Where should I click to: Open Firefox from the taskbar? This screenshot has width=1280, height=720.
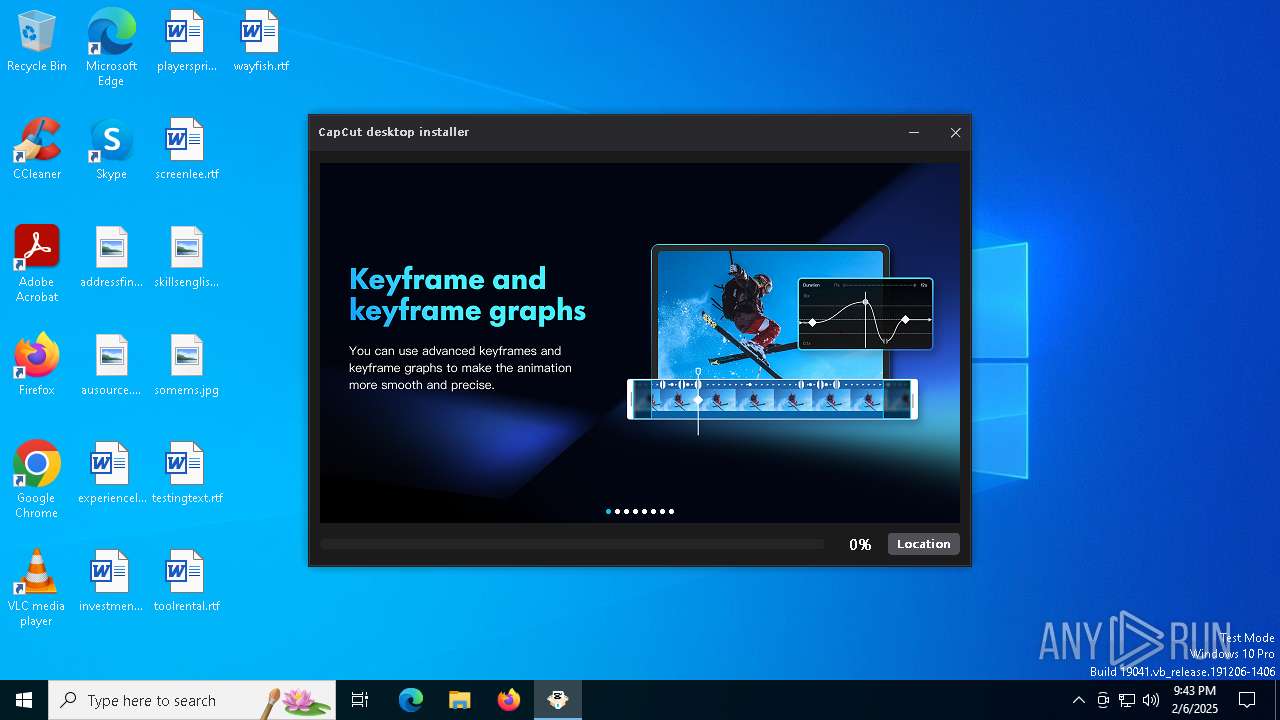coord(509,700)
